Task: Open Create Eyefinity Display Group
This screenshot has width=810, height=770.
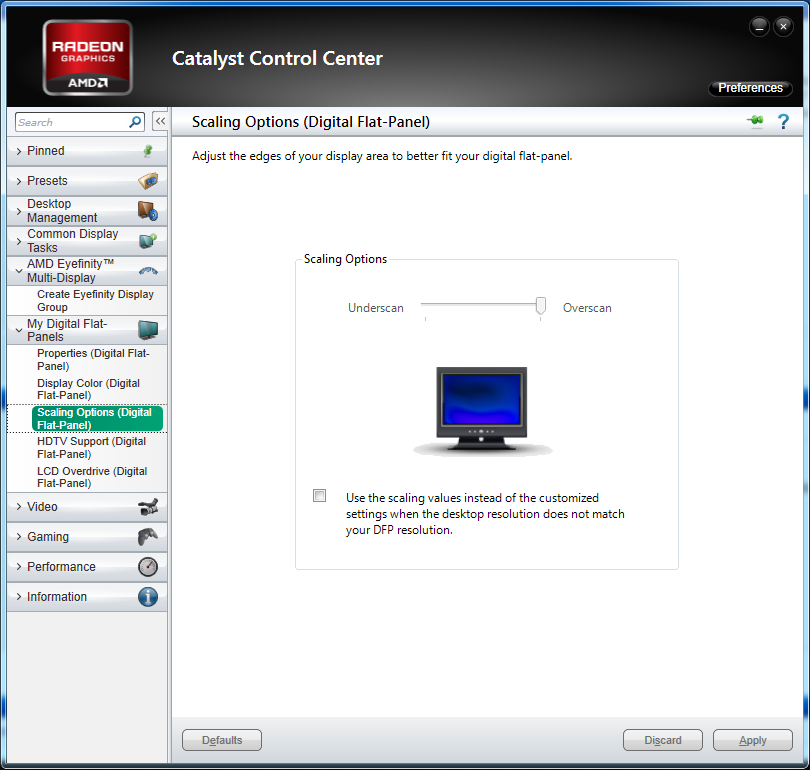Action: click(x=95, y=301)
